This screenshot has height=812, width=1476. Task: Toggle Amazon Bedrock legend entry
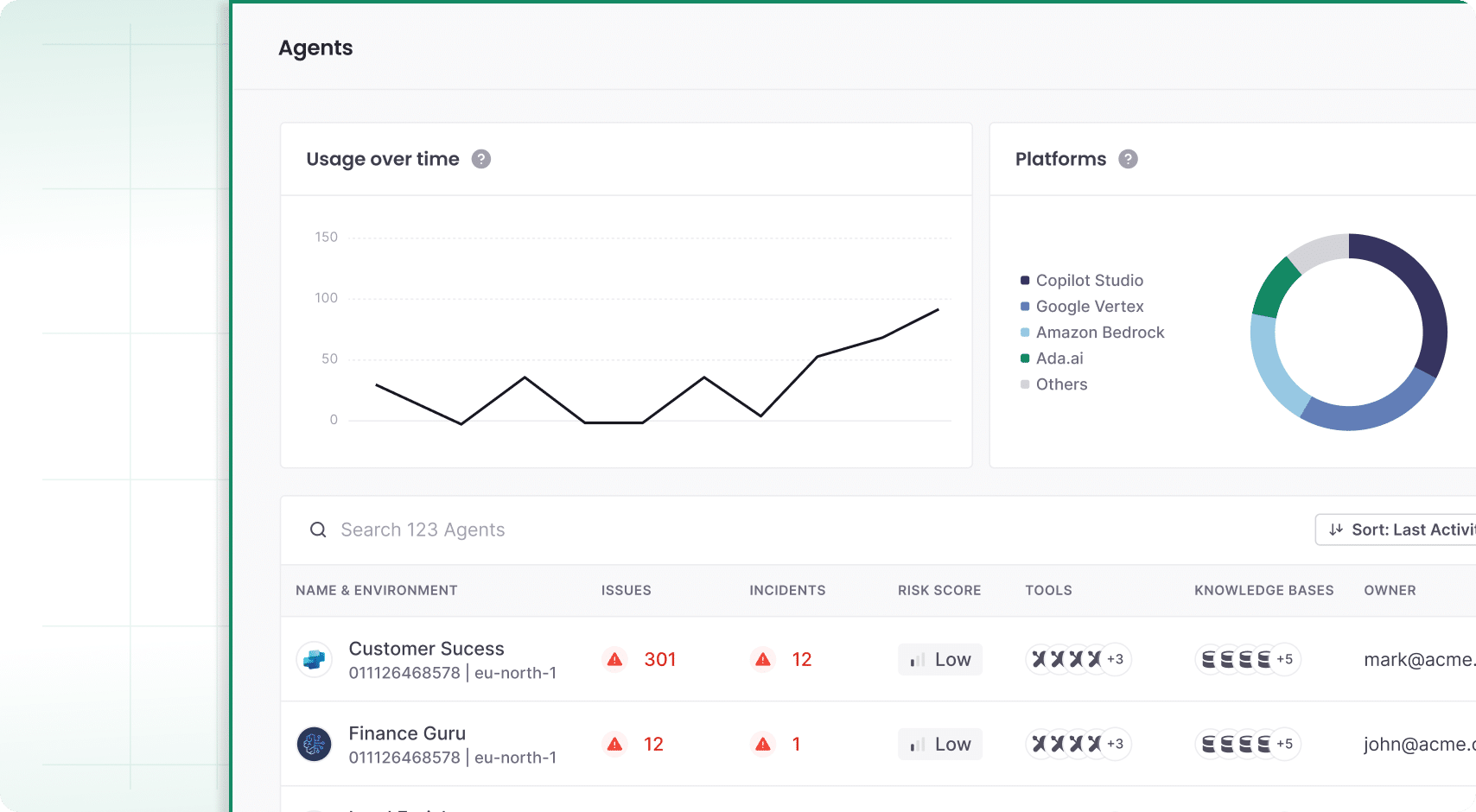pyautogui.click(x=1099, y=333)
